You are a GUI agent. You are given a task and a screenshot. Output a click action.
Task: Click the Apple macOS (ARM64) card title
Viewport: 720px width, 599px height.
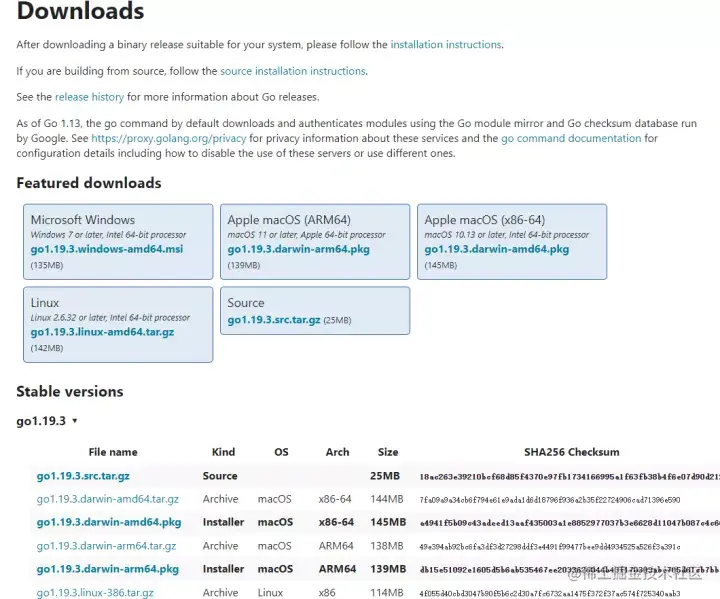[289, 220]
